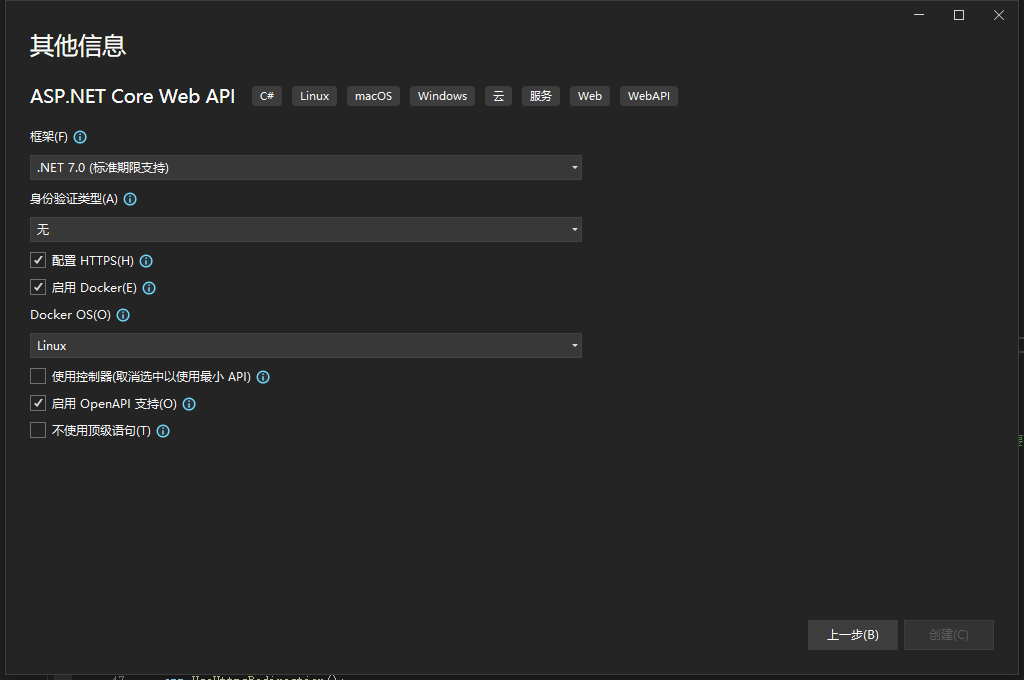Click the 框架(F) label

coord(49,137)
